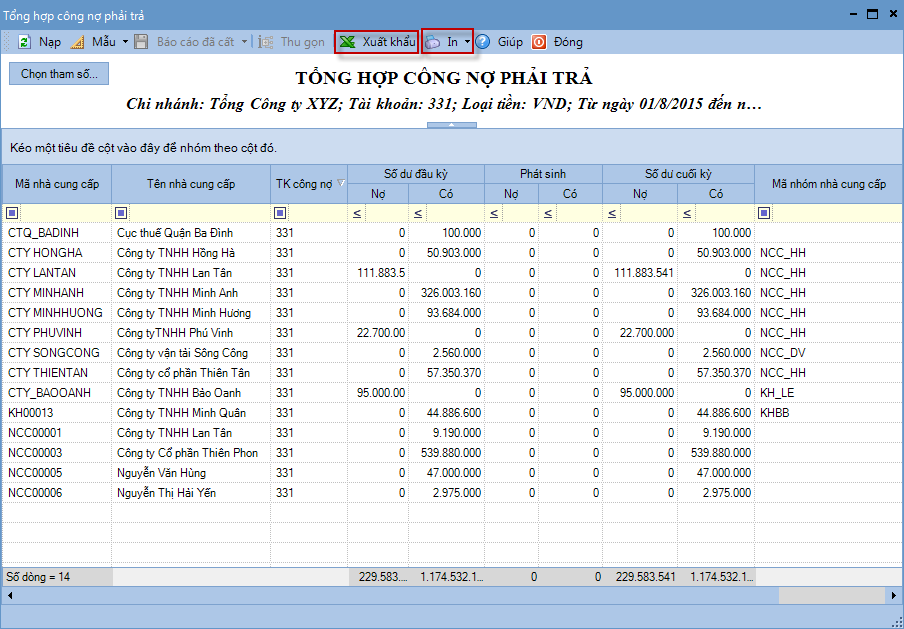Click the In printer icon

[x=434, y=42]
